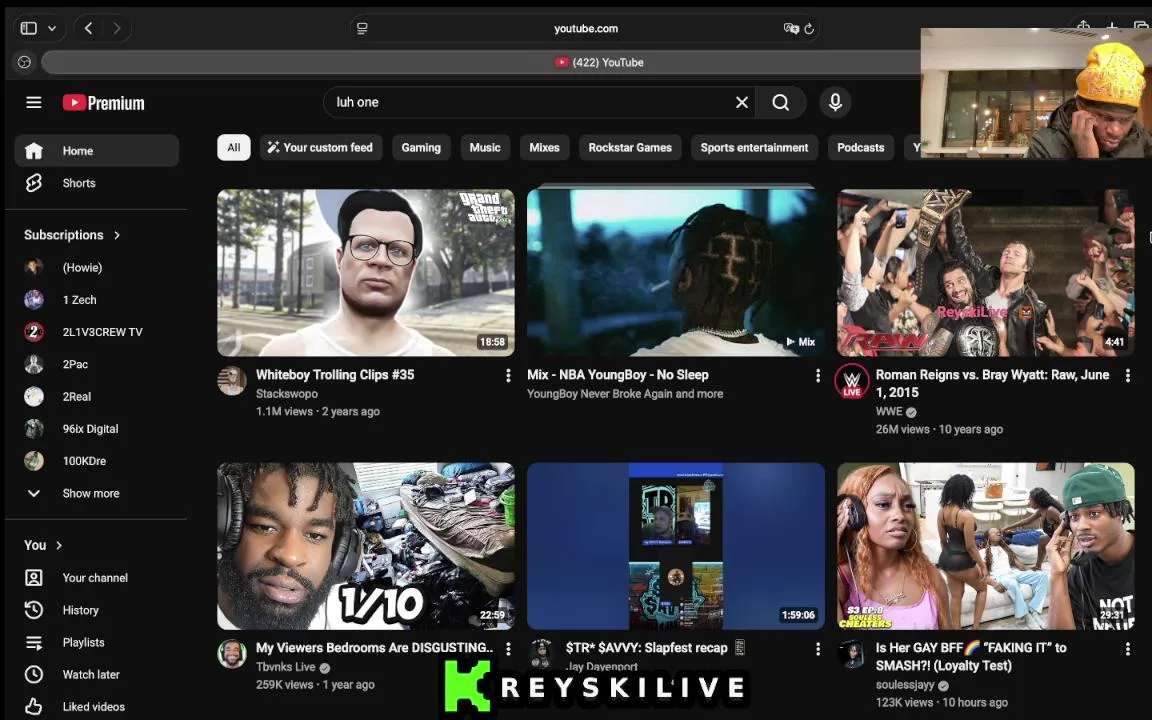Play NBA YoungBoy No Sleep mix thumbnail
This screenshot has width=1152, height=720.
pyautogui.click(x=676, y=273)
